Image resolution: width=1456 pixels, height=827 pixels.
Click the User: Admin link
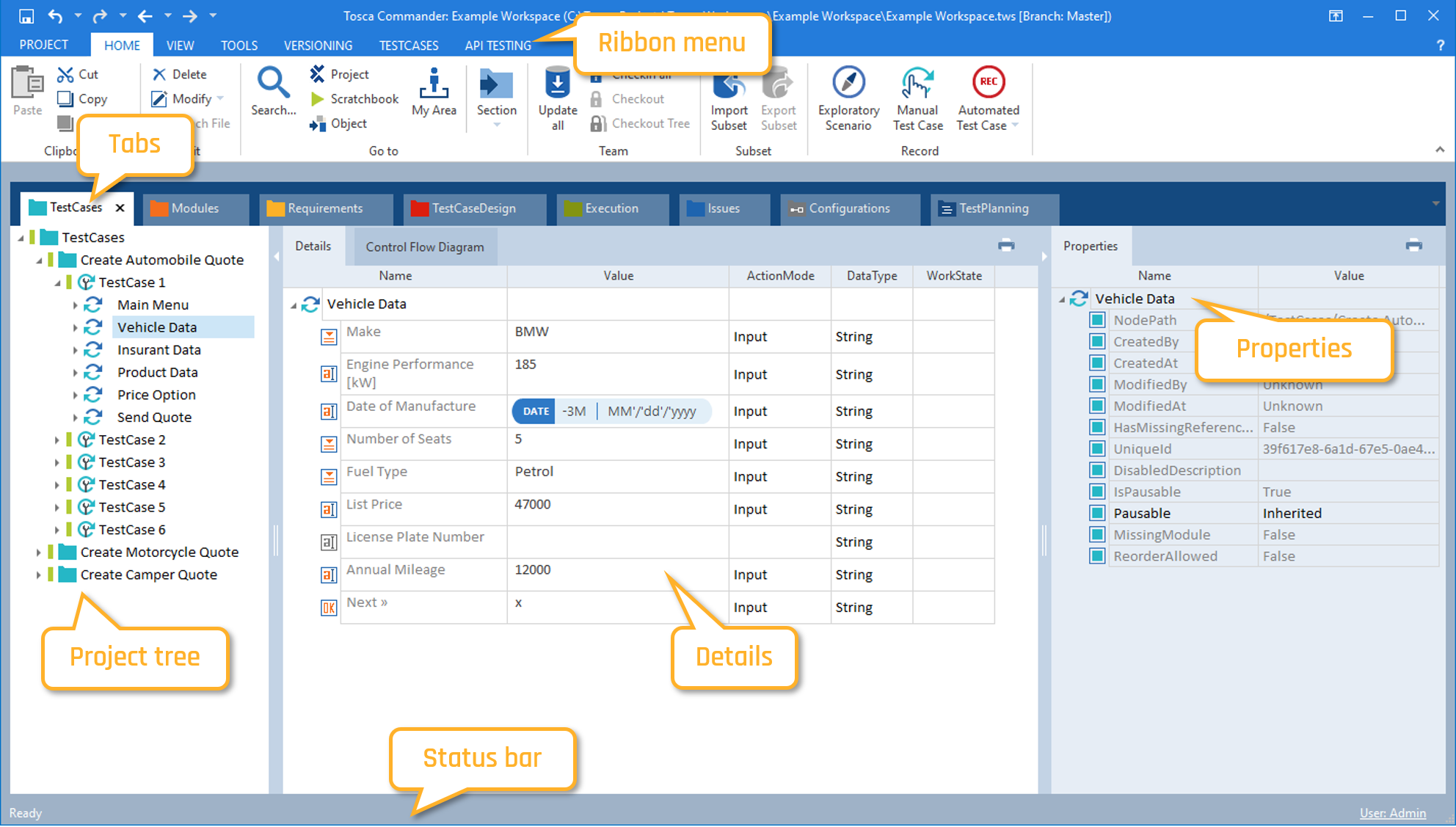point(1392,813)
